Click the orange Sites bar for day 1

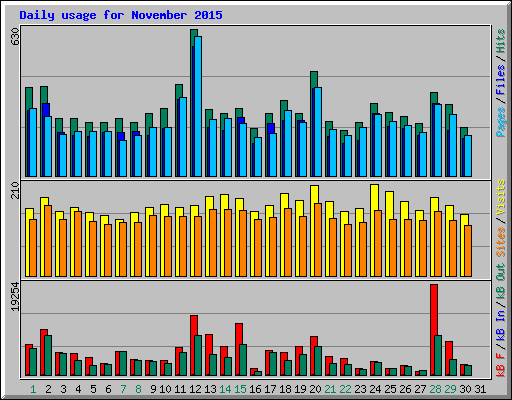tap(33, 248)
